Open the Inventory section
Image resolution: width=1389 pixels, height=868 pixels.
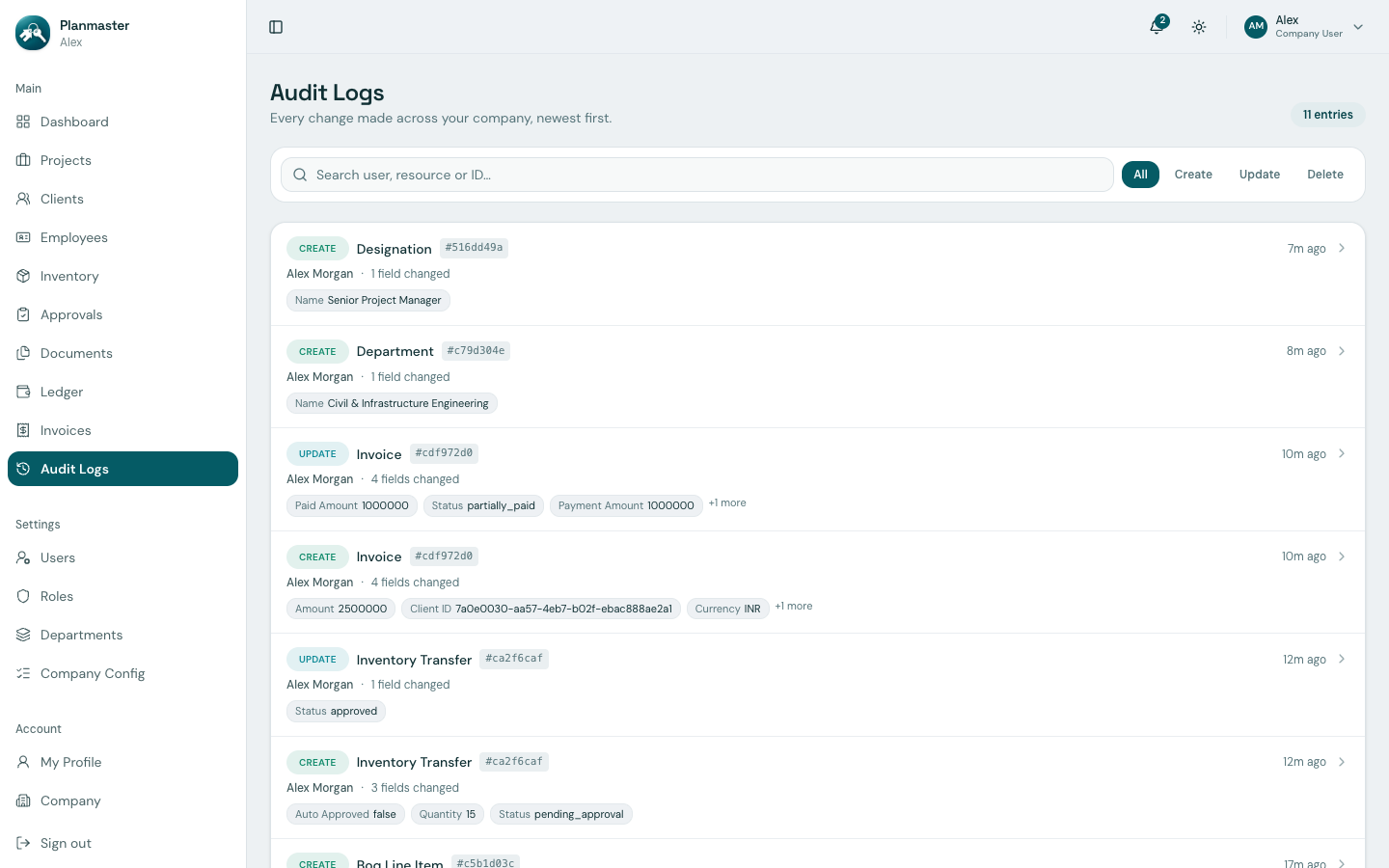(123, 276)
